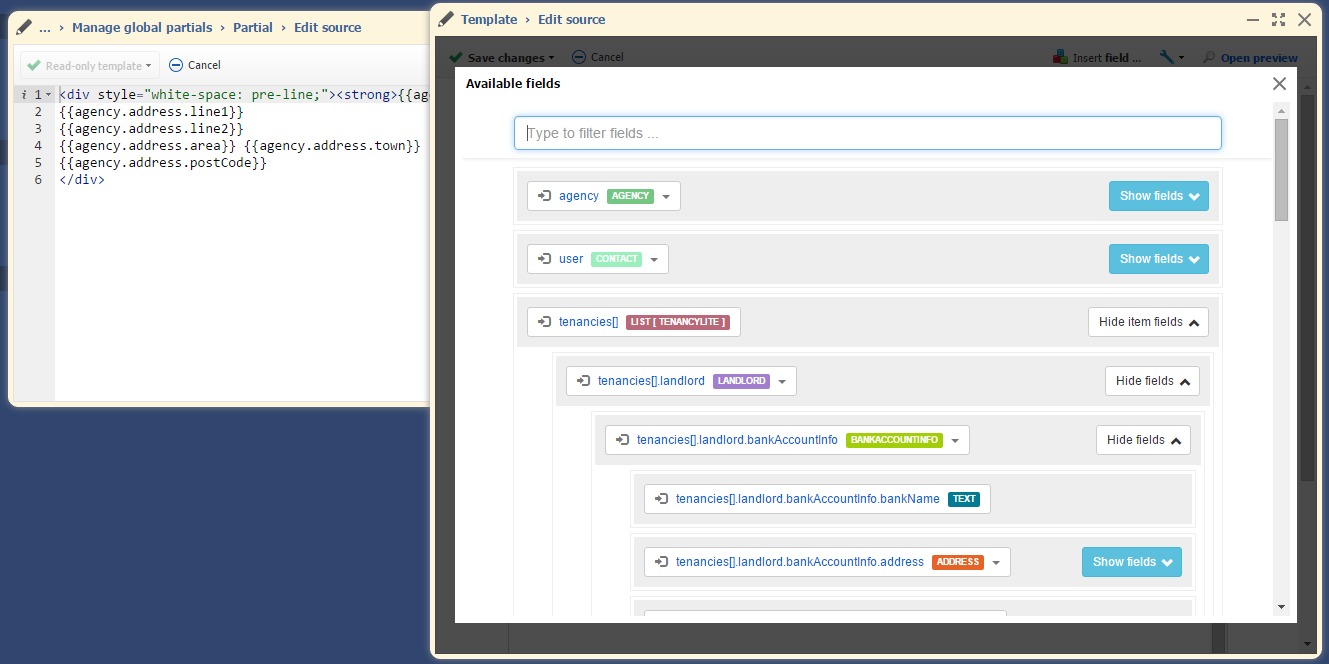Click the Available fields vertical scrollbar thumb

(1281, 168)
